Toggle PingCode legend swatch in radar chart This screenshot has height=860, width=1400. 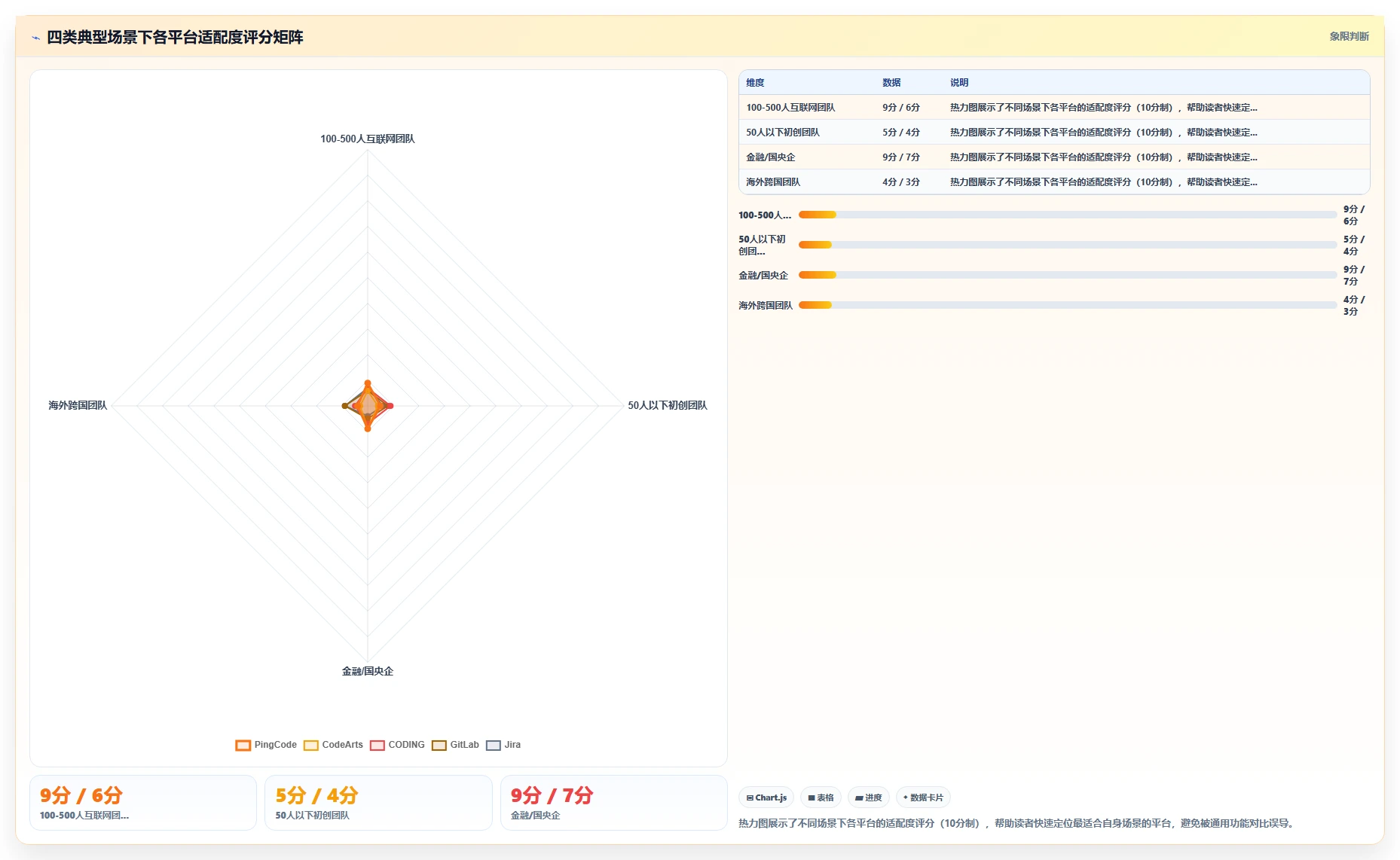243,745
